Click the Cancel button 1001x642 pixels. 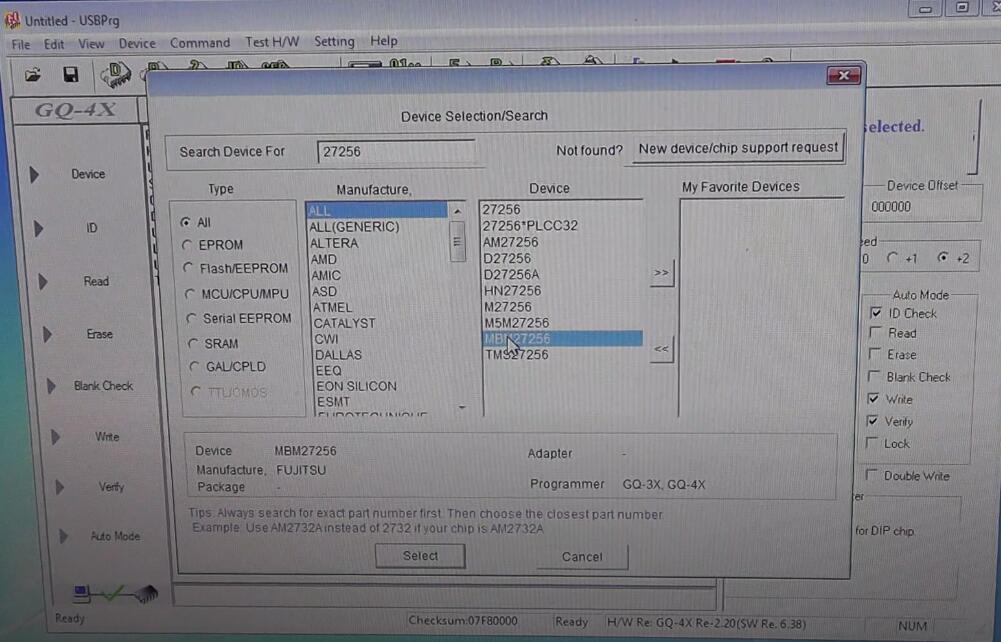point(582,556)
